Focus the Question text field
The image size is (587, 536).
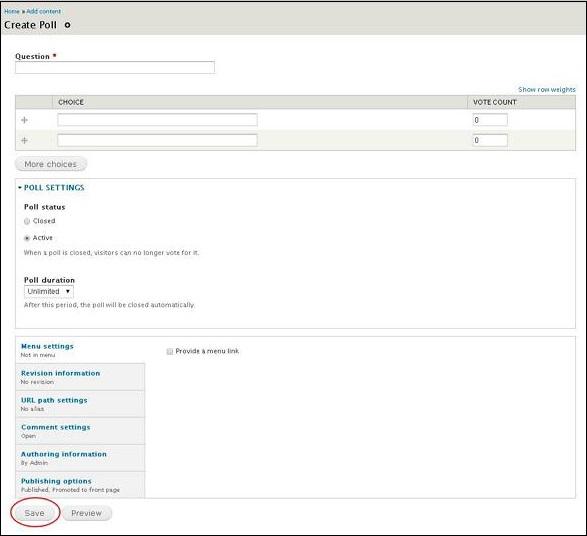point(115,67)
